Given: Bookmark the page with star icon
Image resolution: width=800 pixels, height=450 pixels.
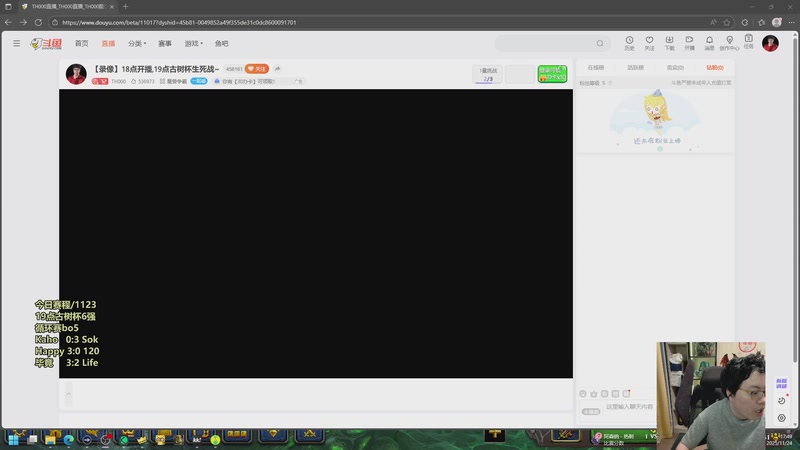Looking at the screenshot, I should click(727, 22).
